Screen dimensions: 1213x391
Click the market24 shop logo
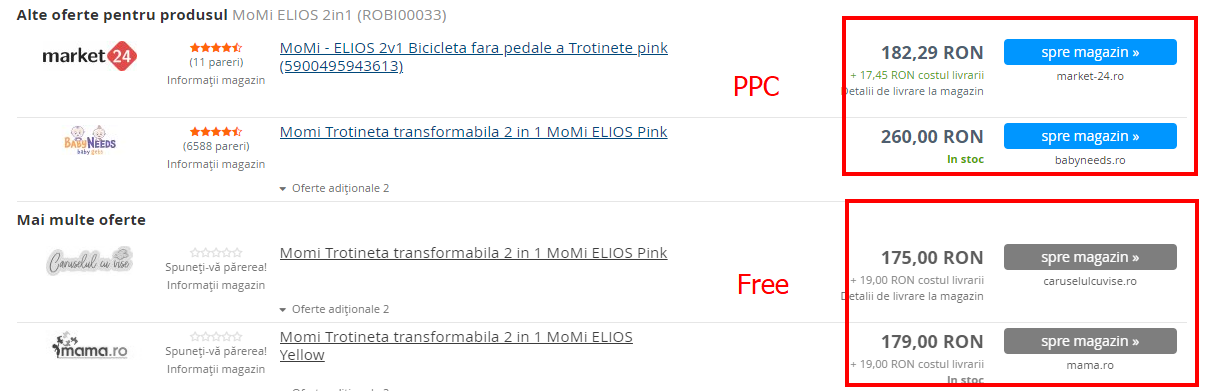coord(89,56)
